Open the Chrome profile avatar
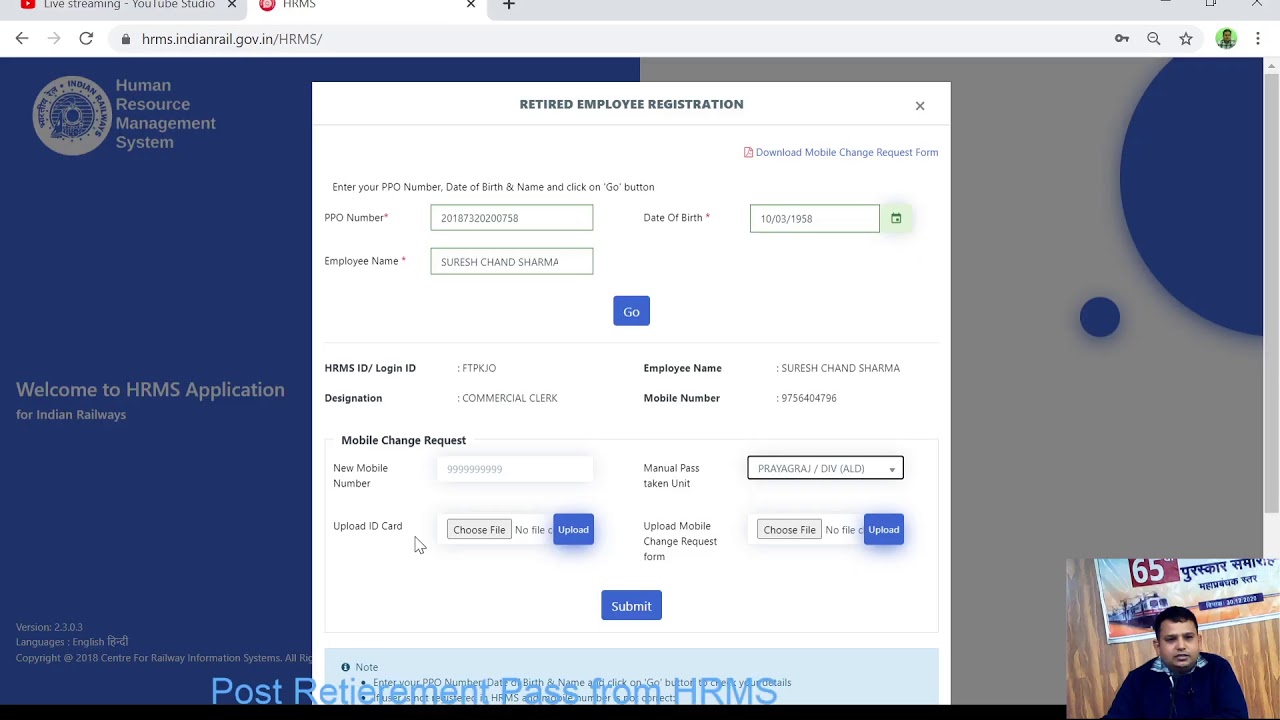 click(x=1226, y=39)
